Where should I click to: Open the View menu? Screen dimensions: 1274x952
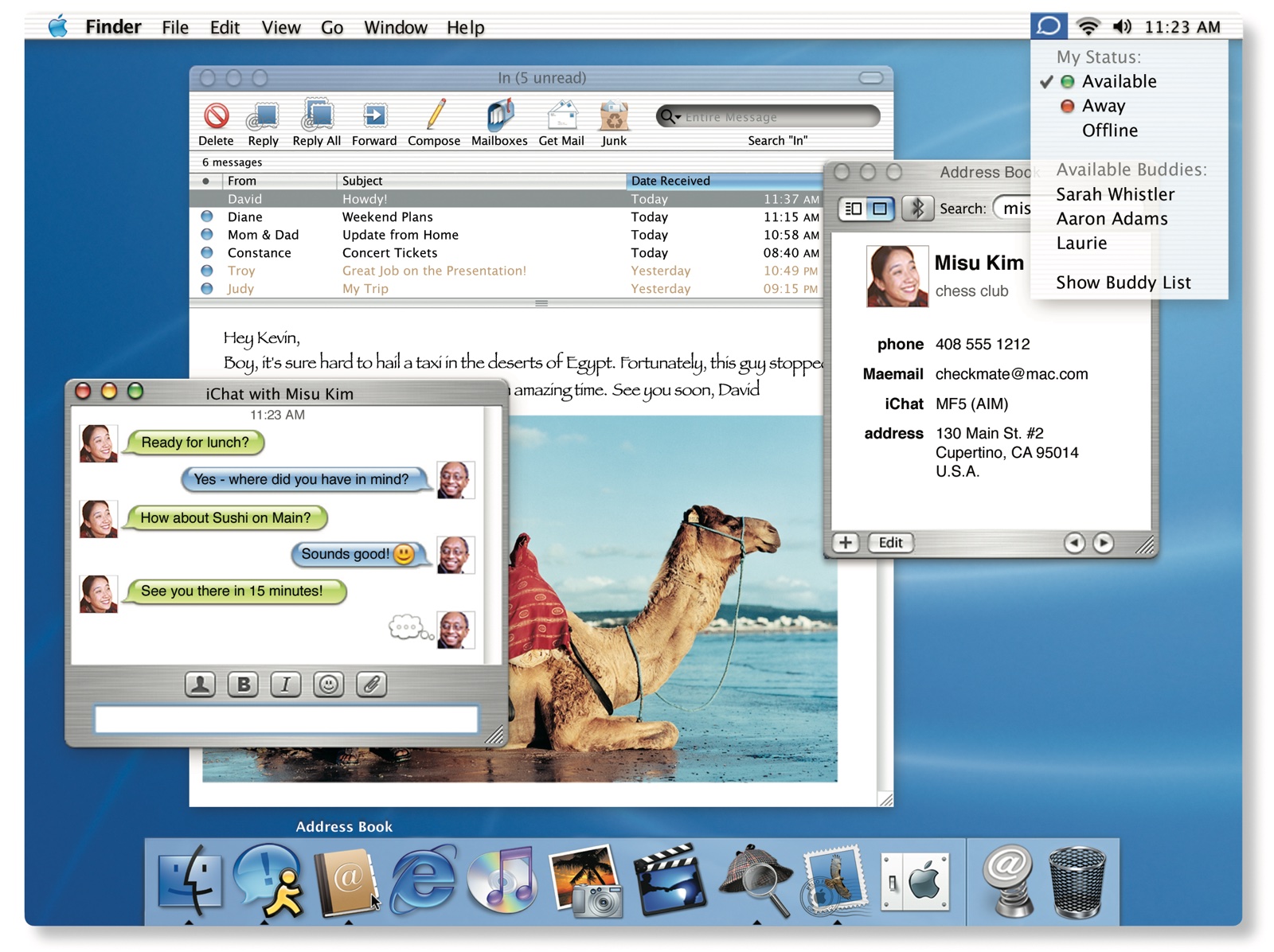click(281, 27)
